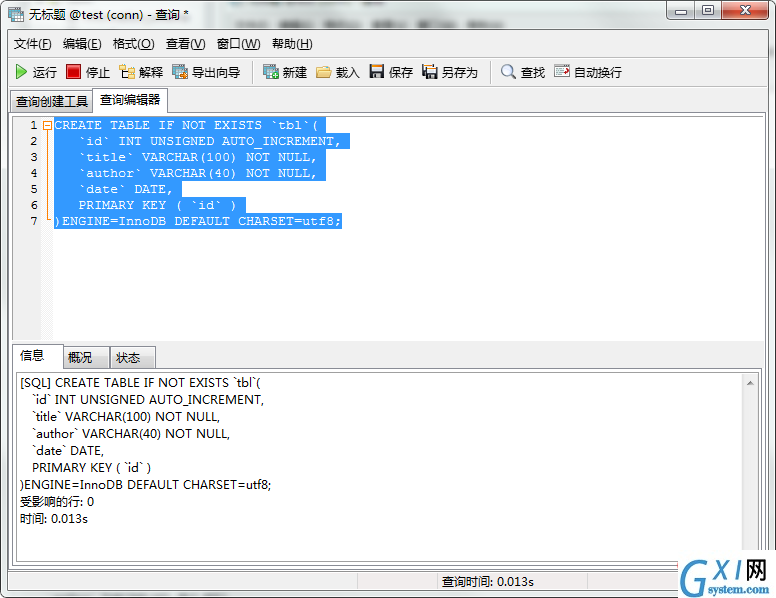Click the ENGINE=InnoDB line in editor
The height and width of the screenshot is (598, 776).
coord(198,221)
